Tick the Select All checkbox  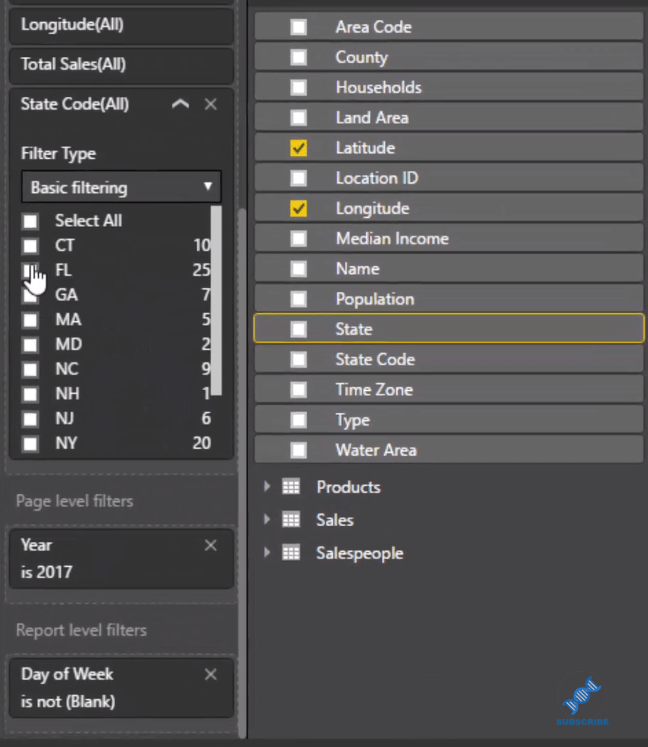[x=30, y=221]
